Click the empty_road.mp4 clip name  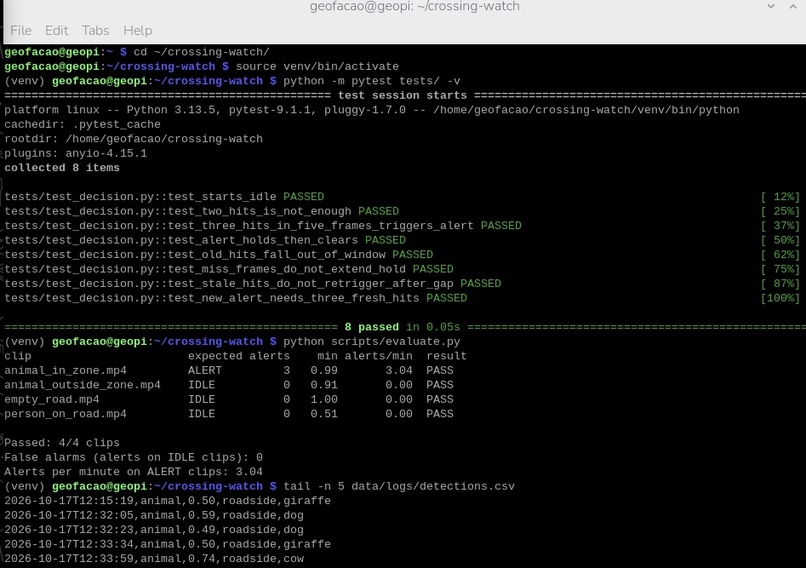(x=51, y=399)
